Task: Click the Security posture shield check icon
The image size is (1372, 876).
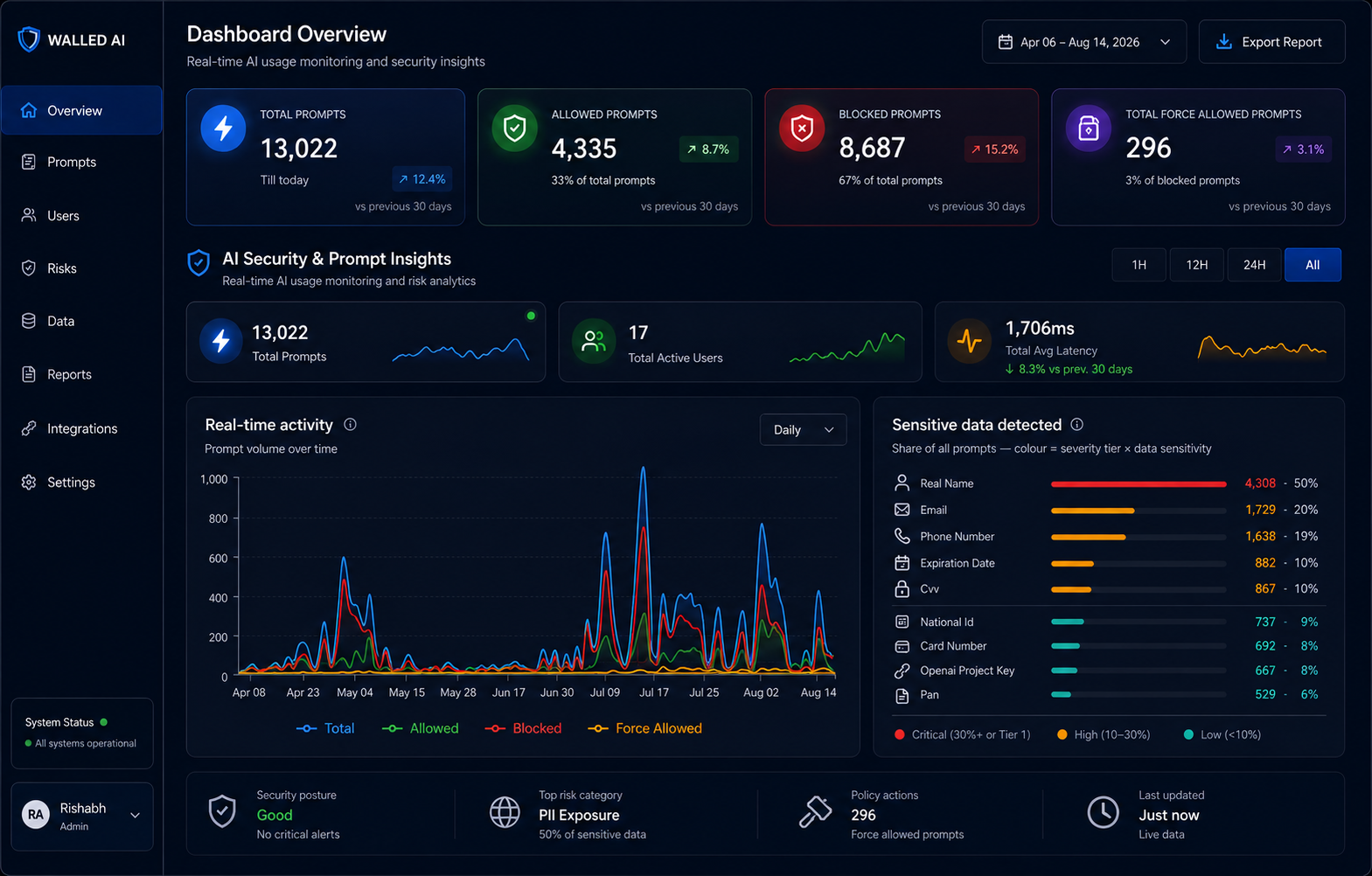Action: (x=222, y=812)
